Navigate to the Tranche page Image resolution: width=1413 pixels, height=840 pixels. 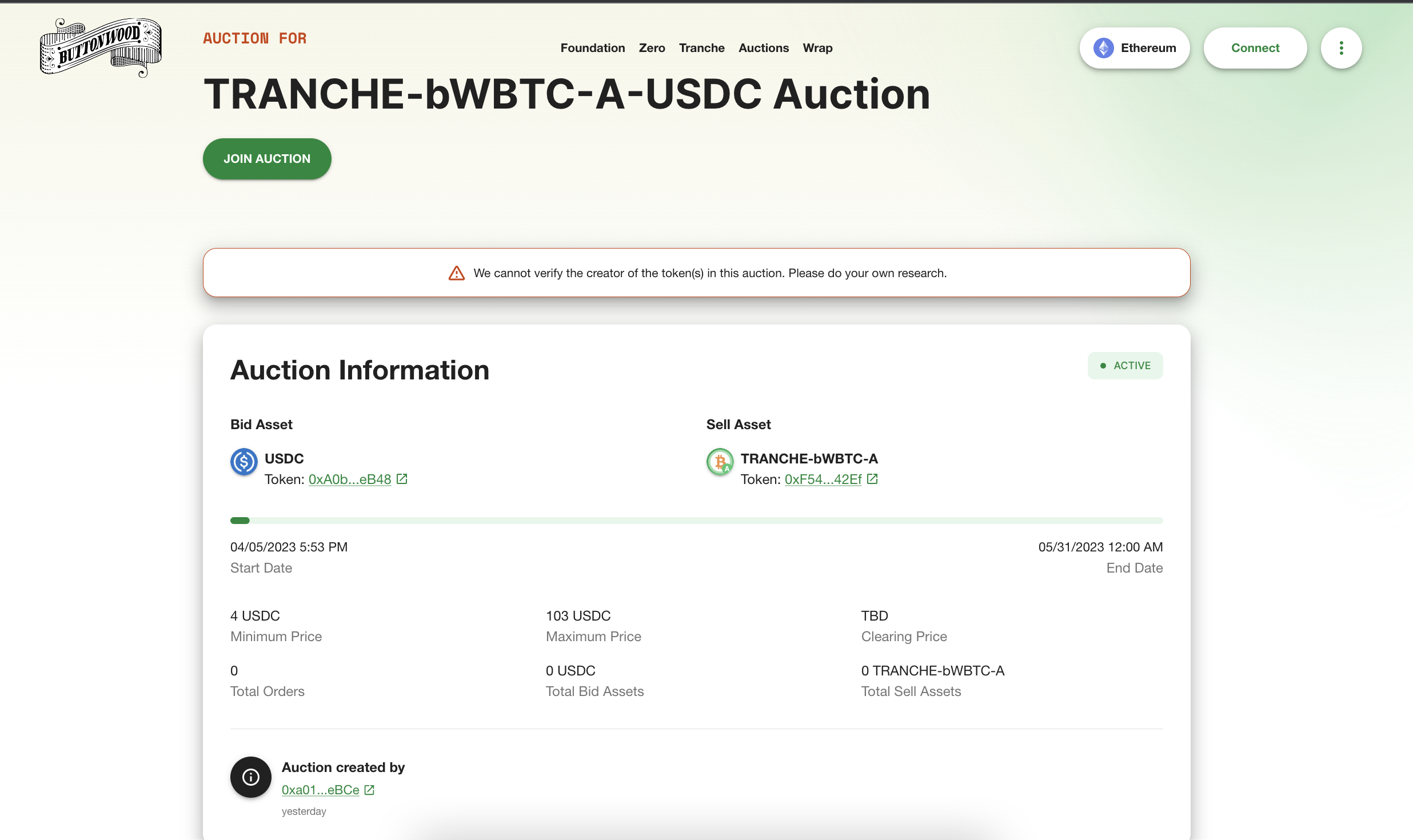click(701, 48)
